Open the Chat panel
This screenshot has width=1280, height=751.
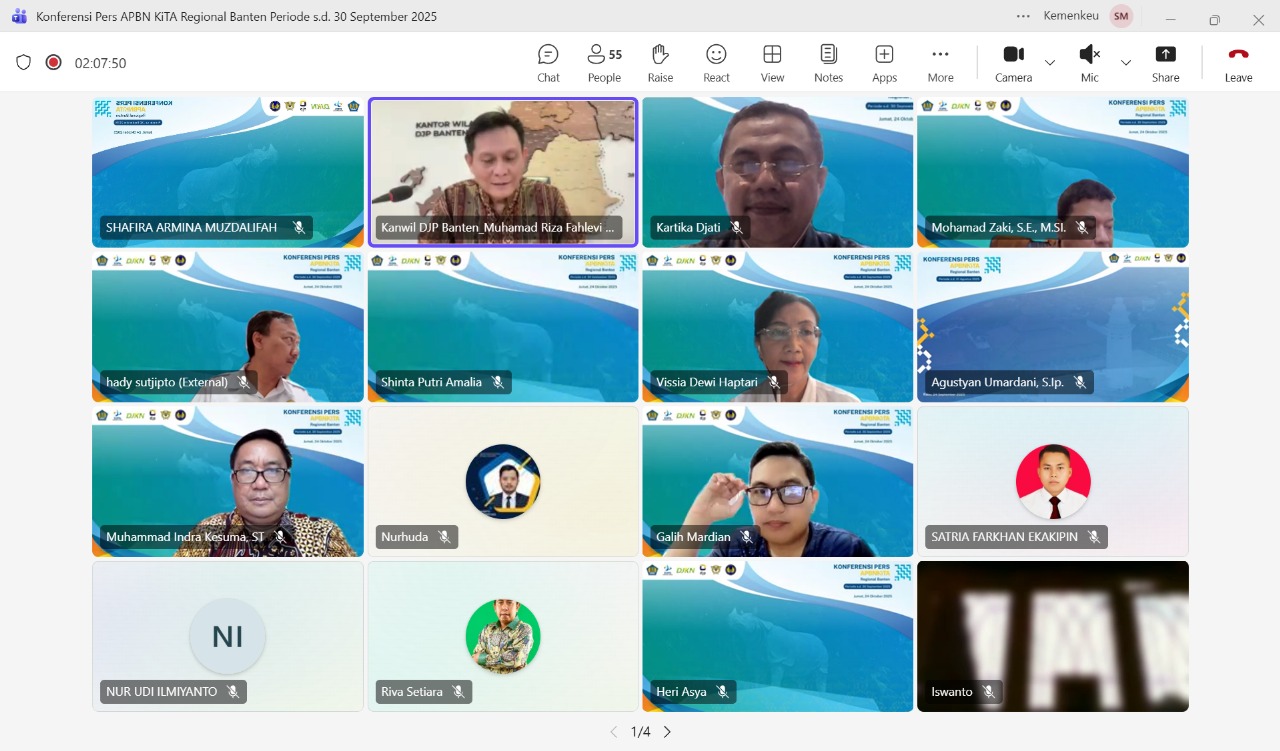coord(548,63)
